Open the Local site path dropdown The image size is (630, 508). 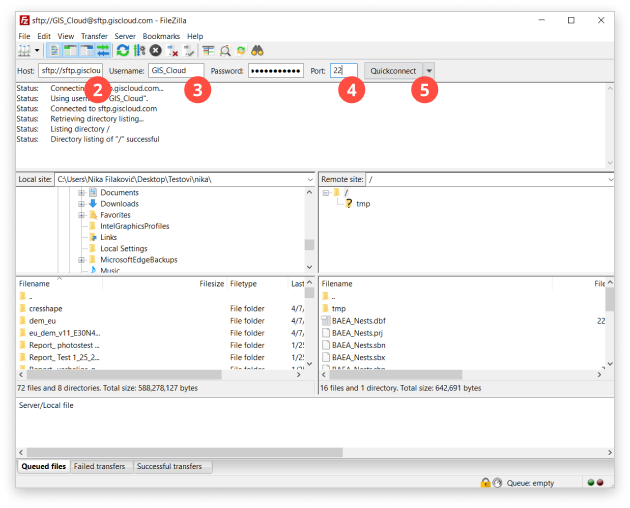(x=310, y=179)
